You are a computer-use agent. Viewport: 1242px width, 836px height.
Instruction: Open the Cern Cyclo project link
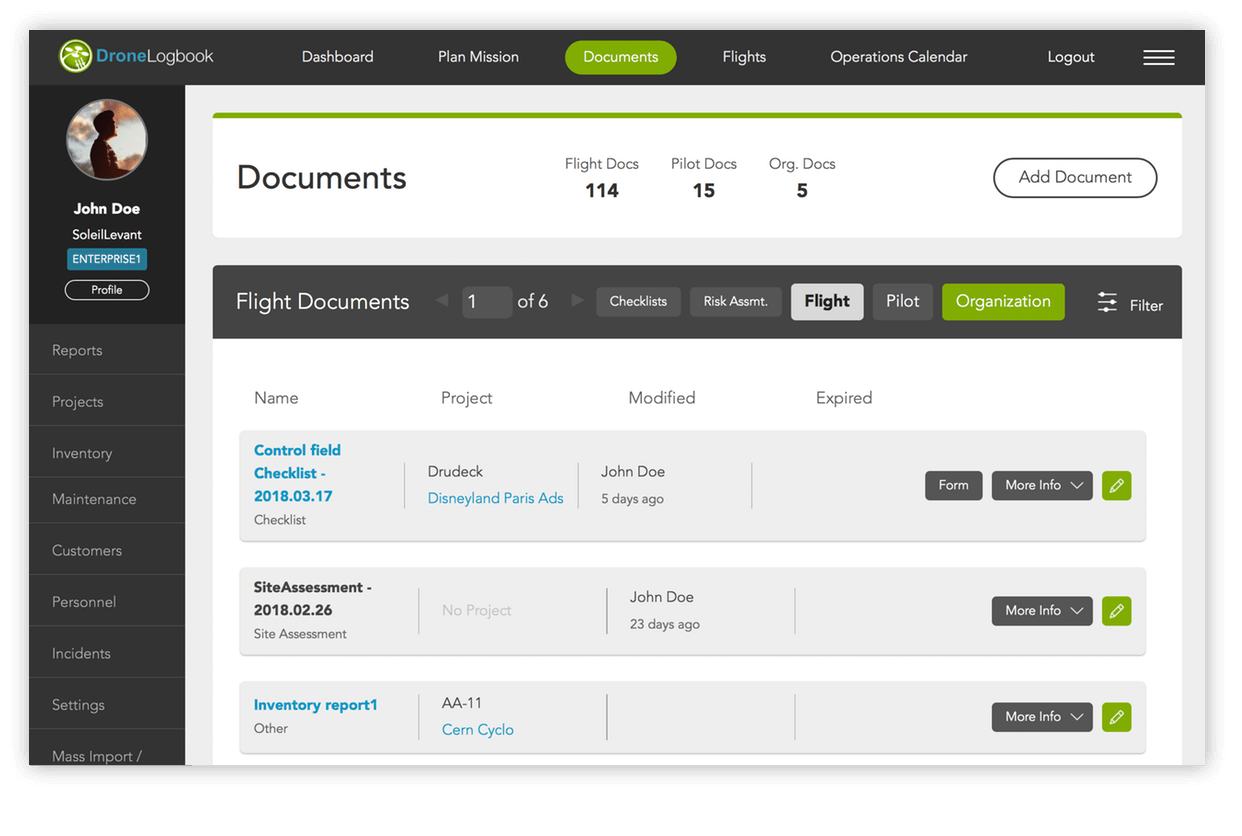pyautogui.click(x=478, y=730)
